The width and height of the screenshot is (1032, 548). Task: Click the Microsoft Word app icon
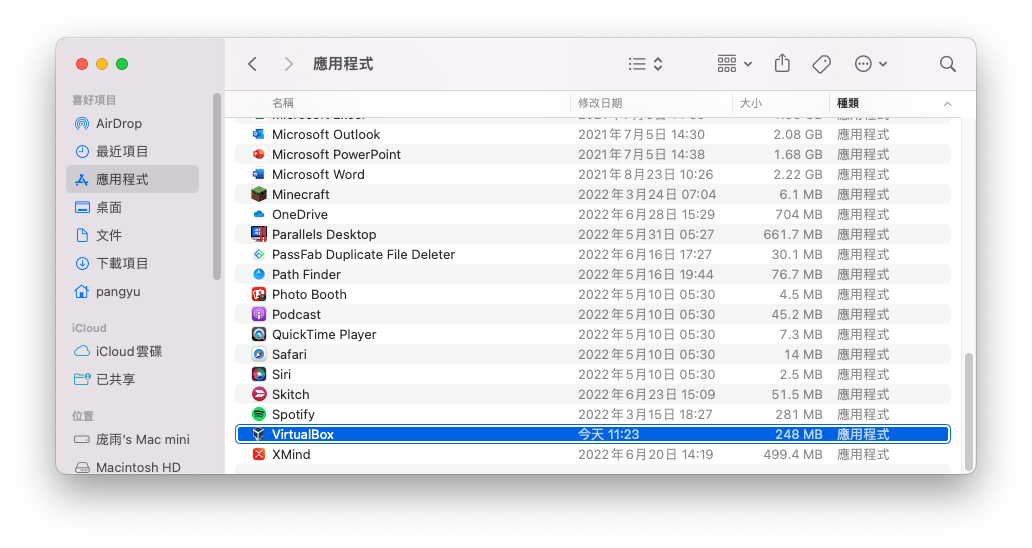(259, 174)
